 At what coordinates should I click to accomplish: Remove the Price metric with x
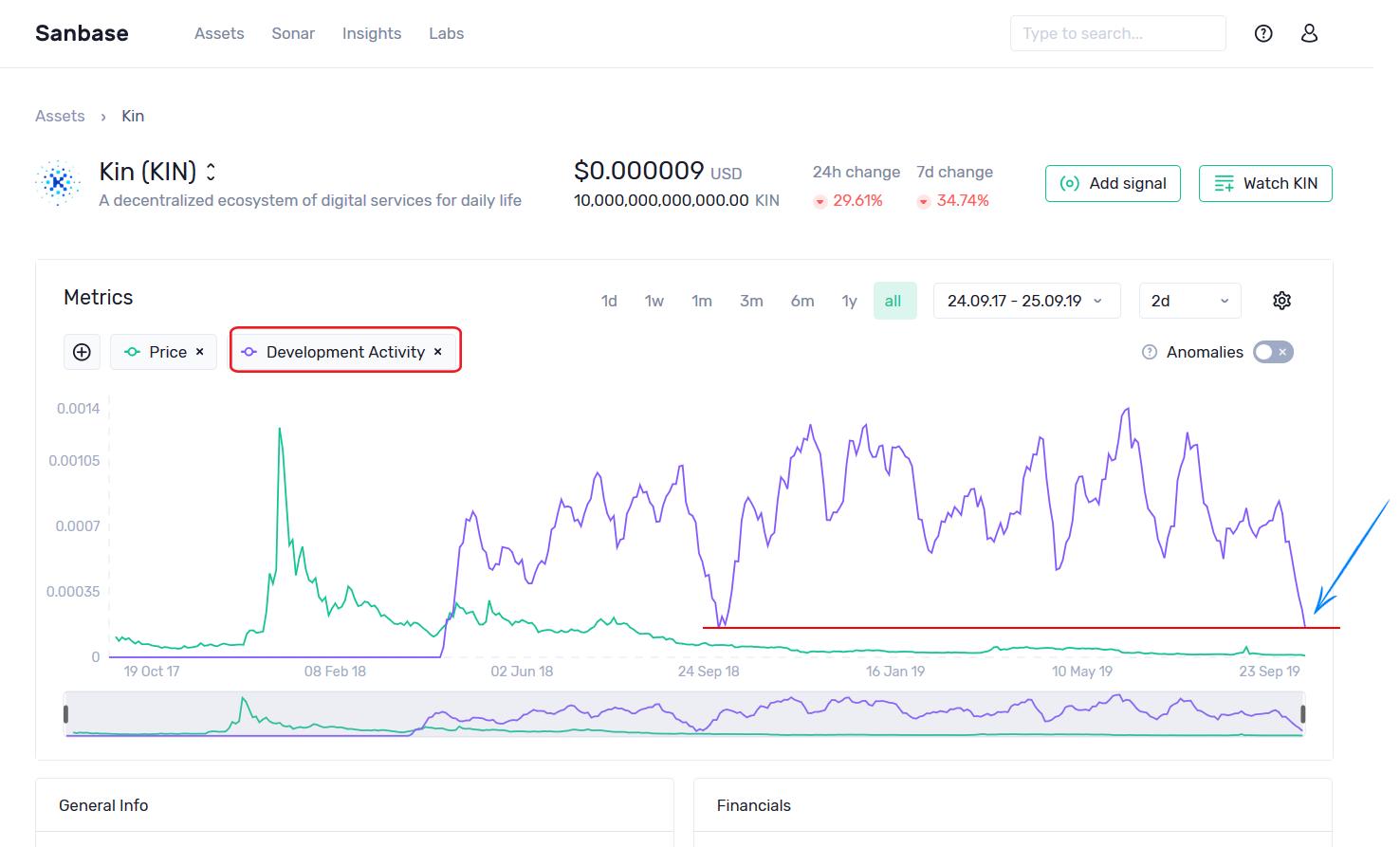200,352
